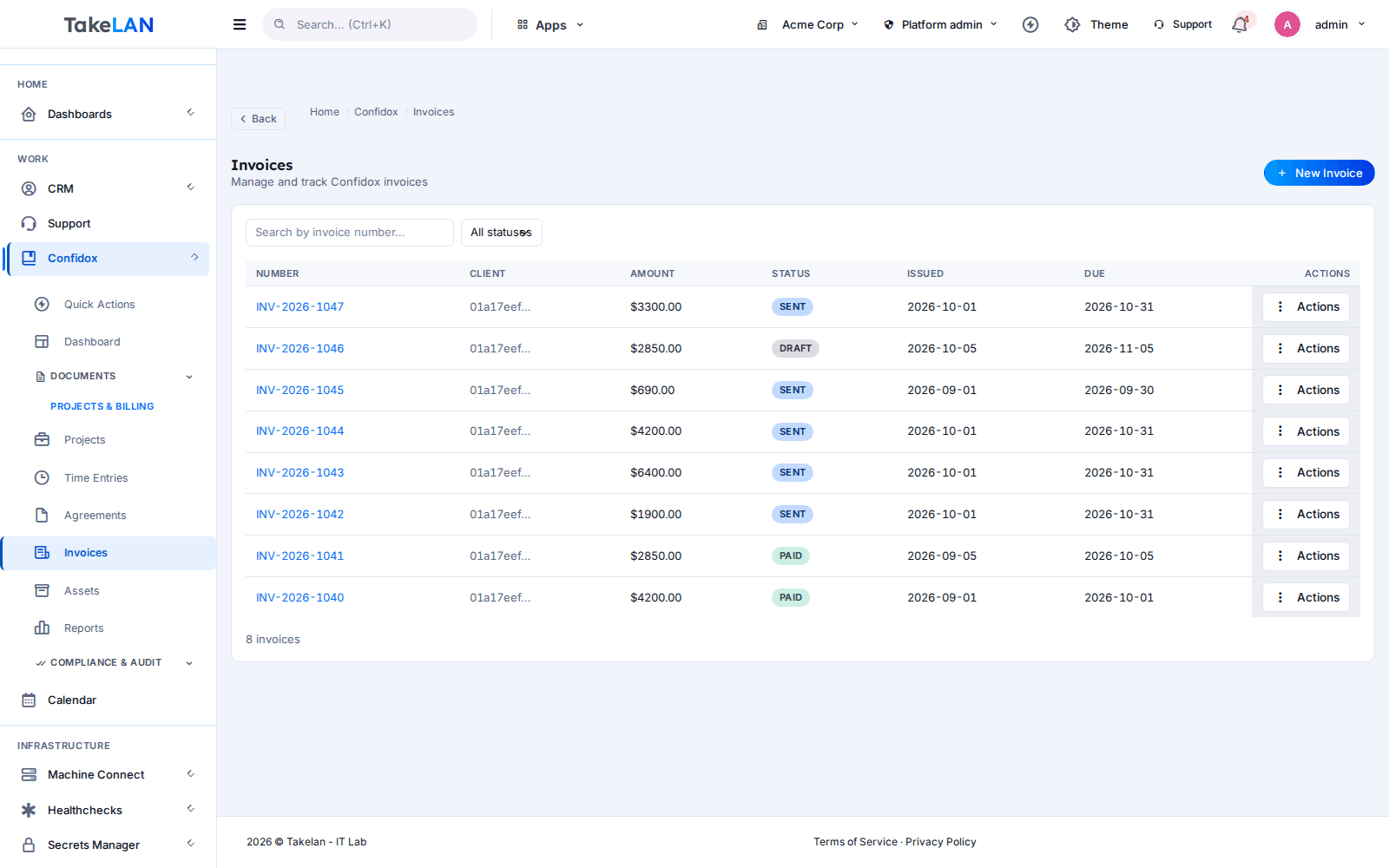This screenshot has height=868, width=1389.
Task: Click the DUE column header
Action: (x=1094, y=273)
